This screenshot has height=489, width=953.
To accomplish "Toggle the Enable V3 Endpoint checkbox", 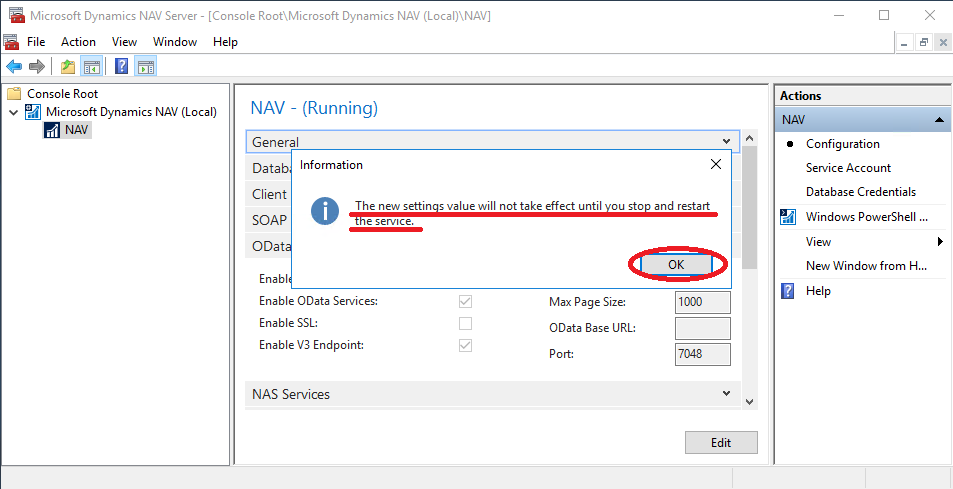I will tap(465, 345).
